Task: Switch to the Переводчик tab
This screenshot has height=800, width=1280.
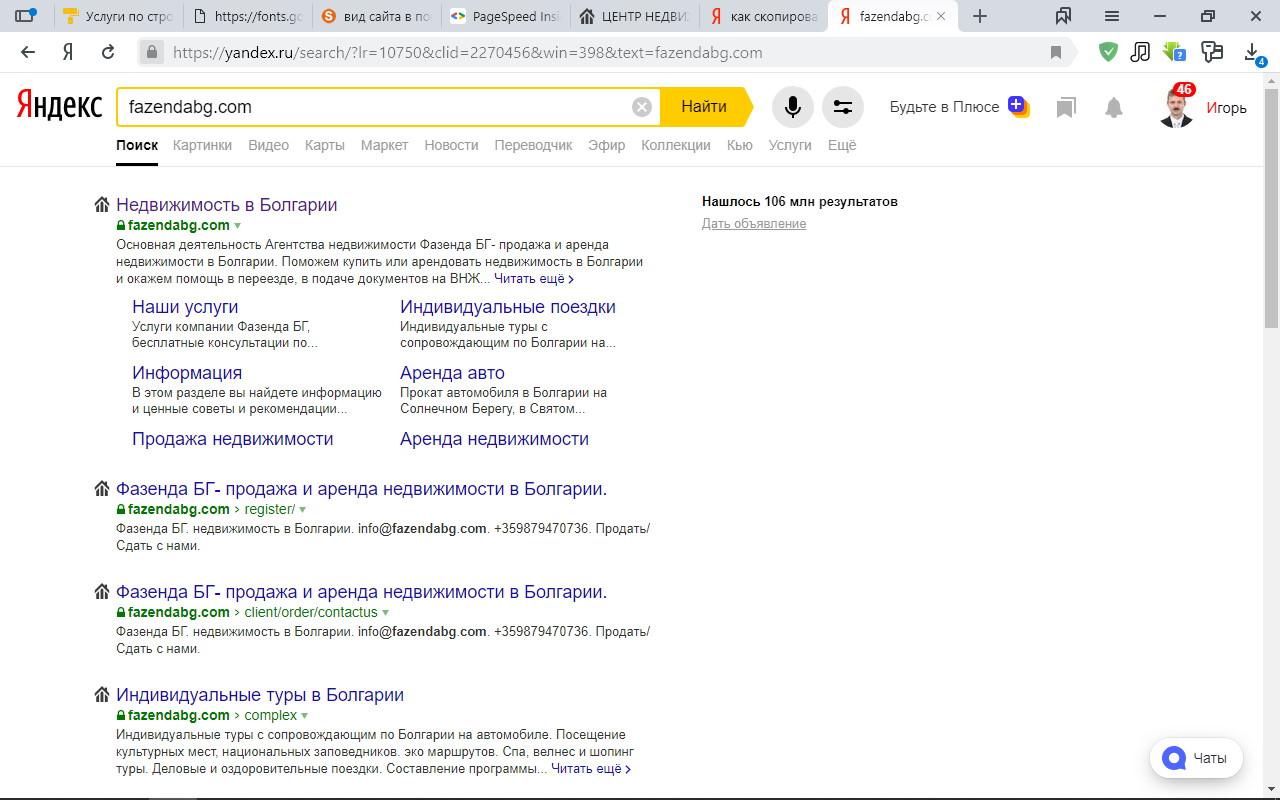Action: coord(533,145)
